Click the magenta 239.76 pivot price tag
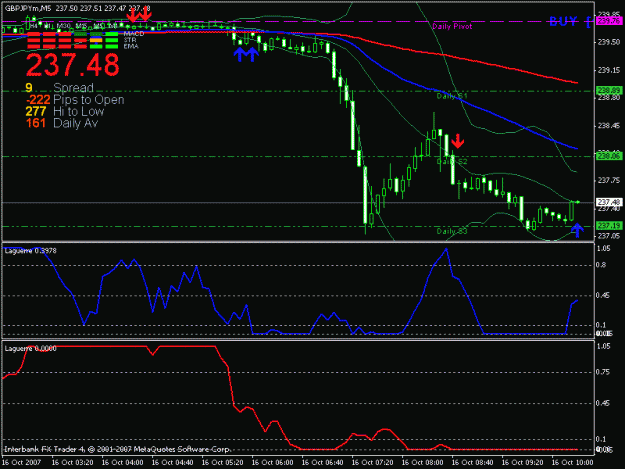 pyautogui.click(x=608, y=21)
